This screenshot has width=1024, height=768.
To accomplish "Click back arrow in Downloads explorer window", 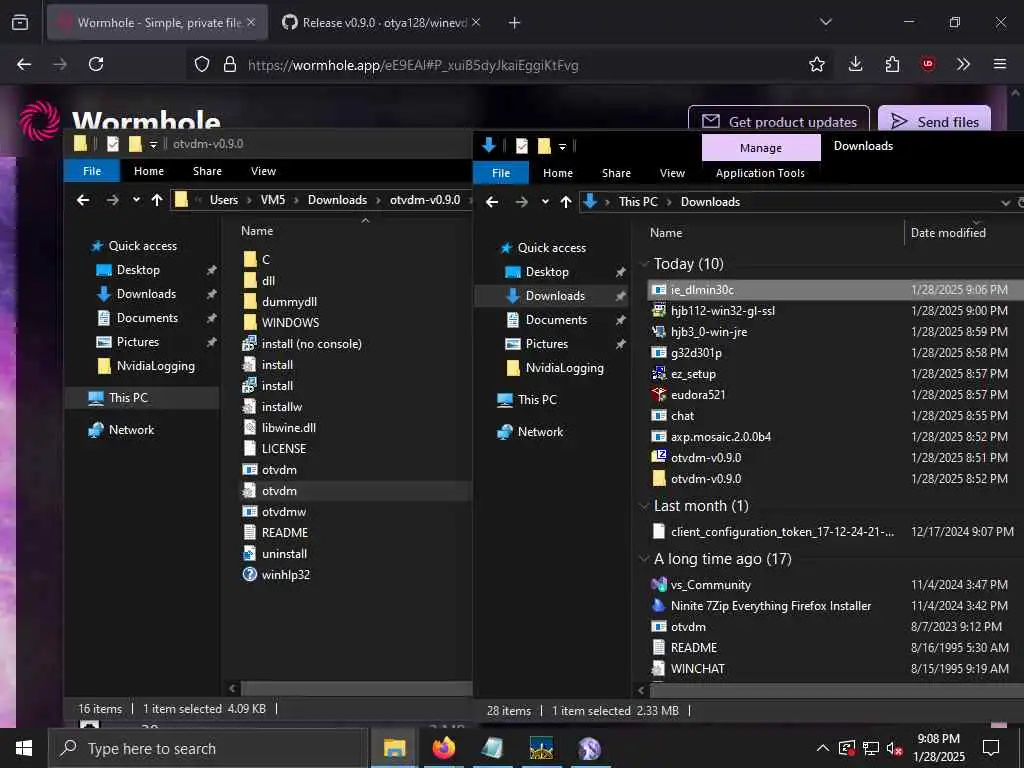I will tap(492, 202).
